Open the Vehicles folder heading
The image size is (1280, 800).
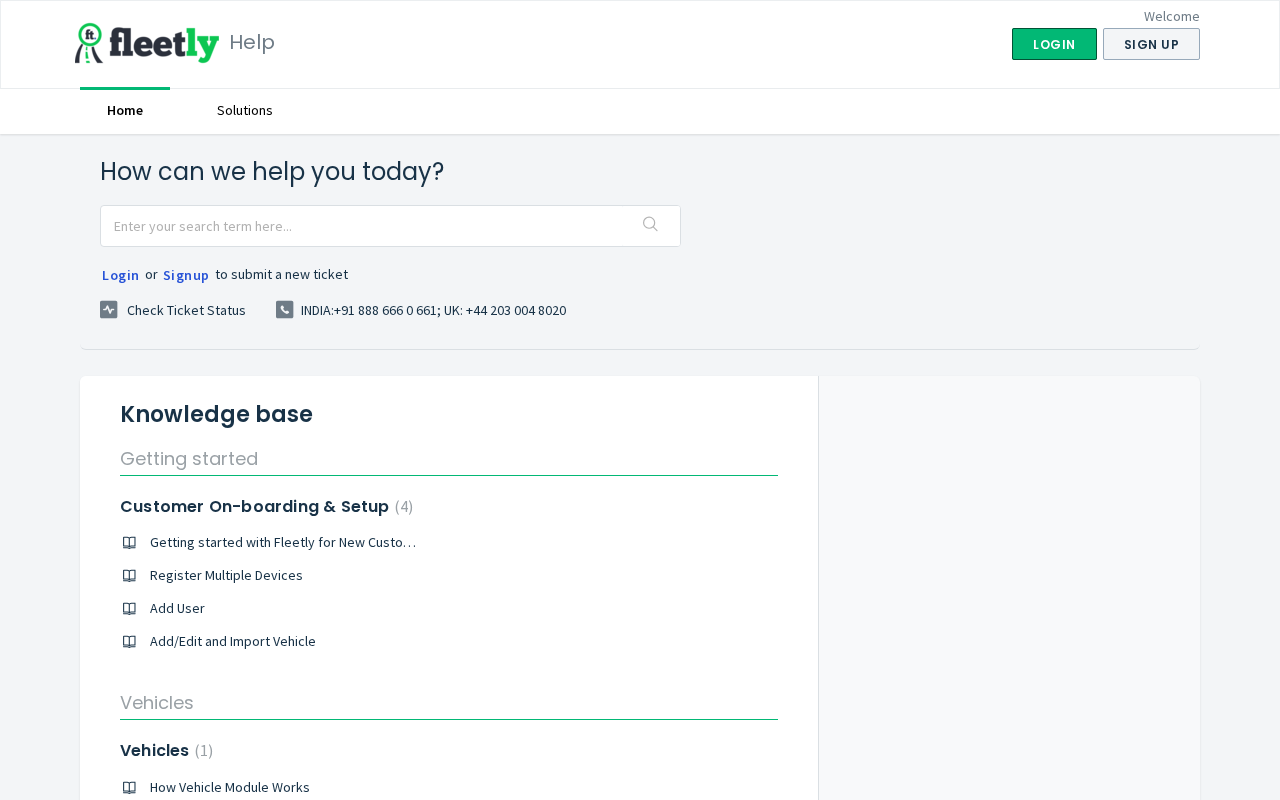click(154, 750)
